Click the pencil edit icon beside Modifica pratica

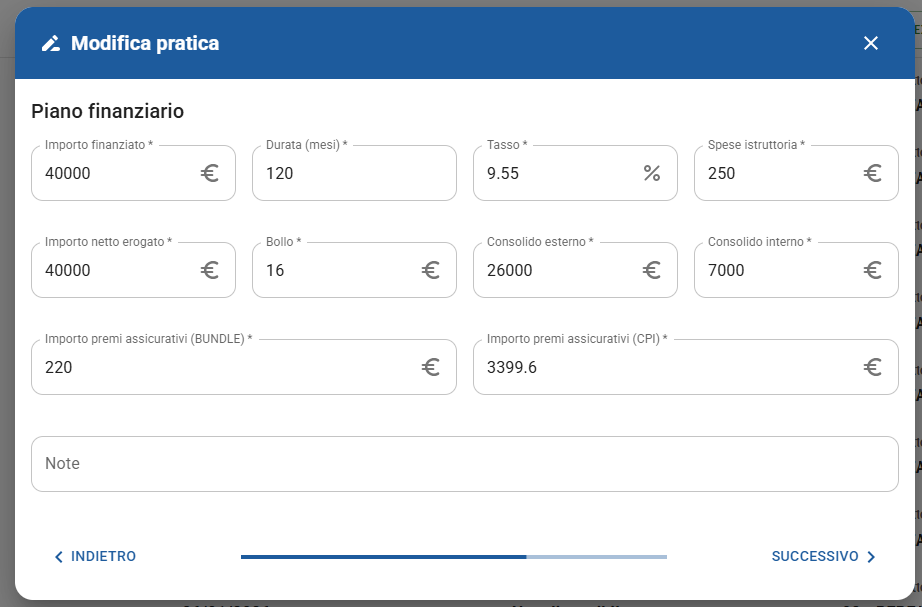click(50, 43)
